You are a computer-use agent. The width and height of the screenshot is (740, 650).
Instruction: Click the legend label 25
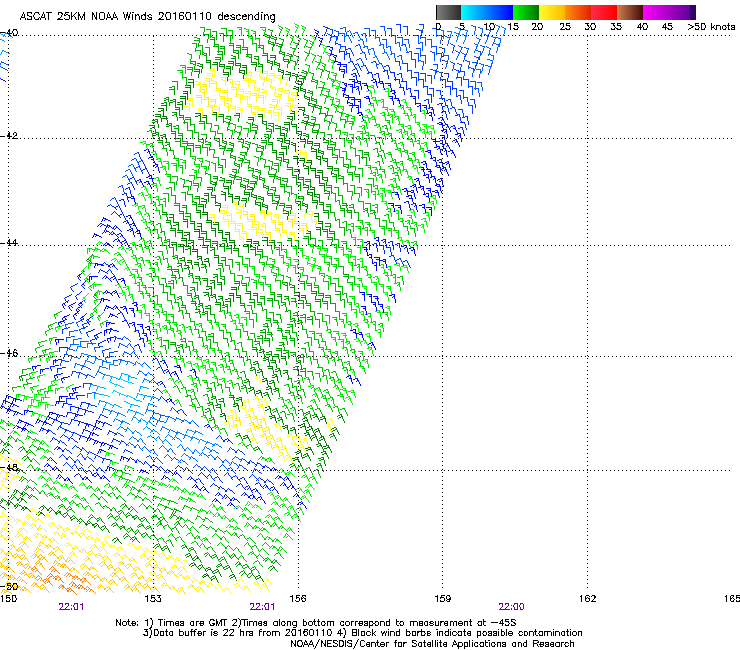pos(565,27)
